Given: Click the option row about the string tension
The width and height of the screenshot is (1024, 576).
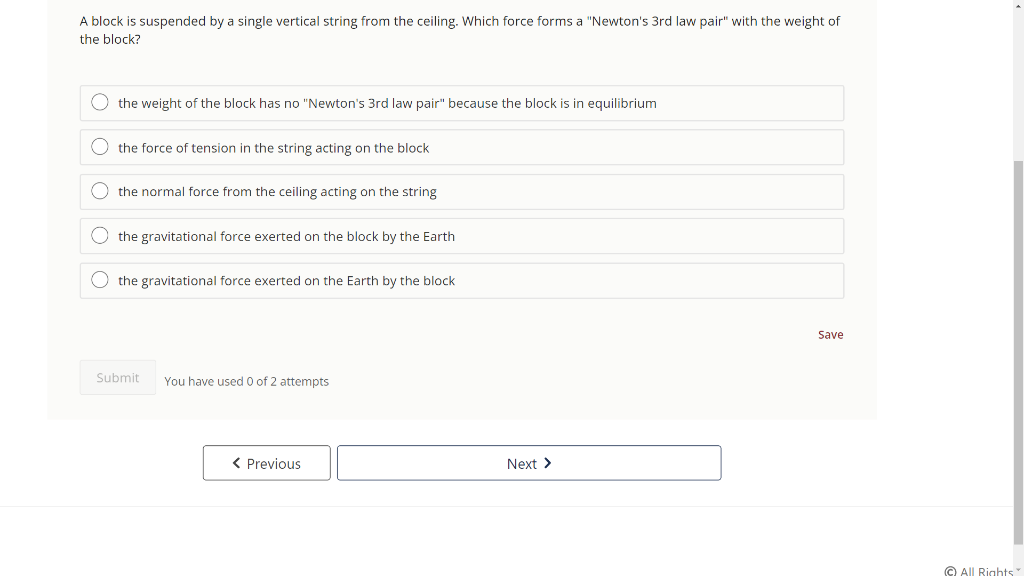Looking at the screenshot, I should click(x=462, y=146).
